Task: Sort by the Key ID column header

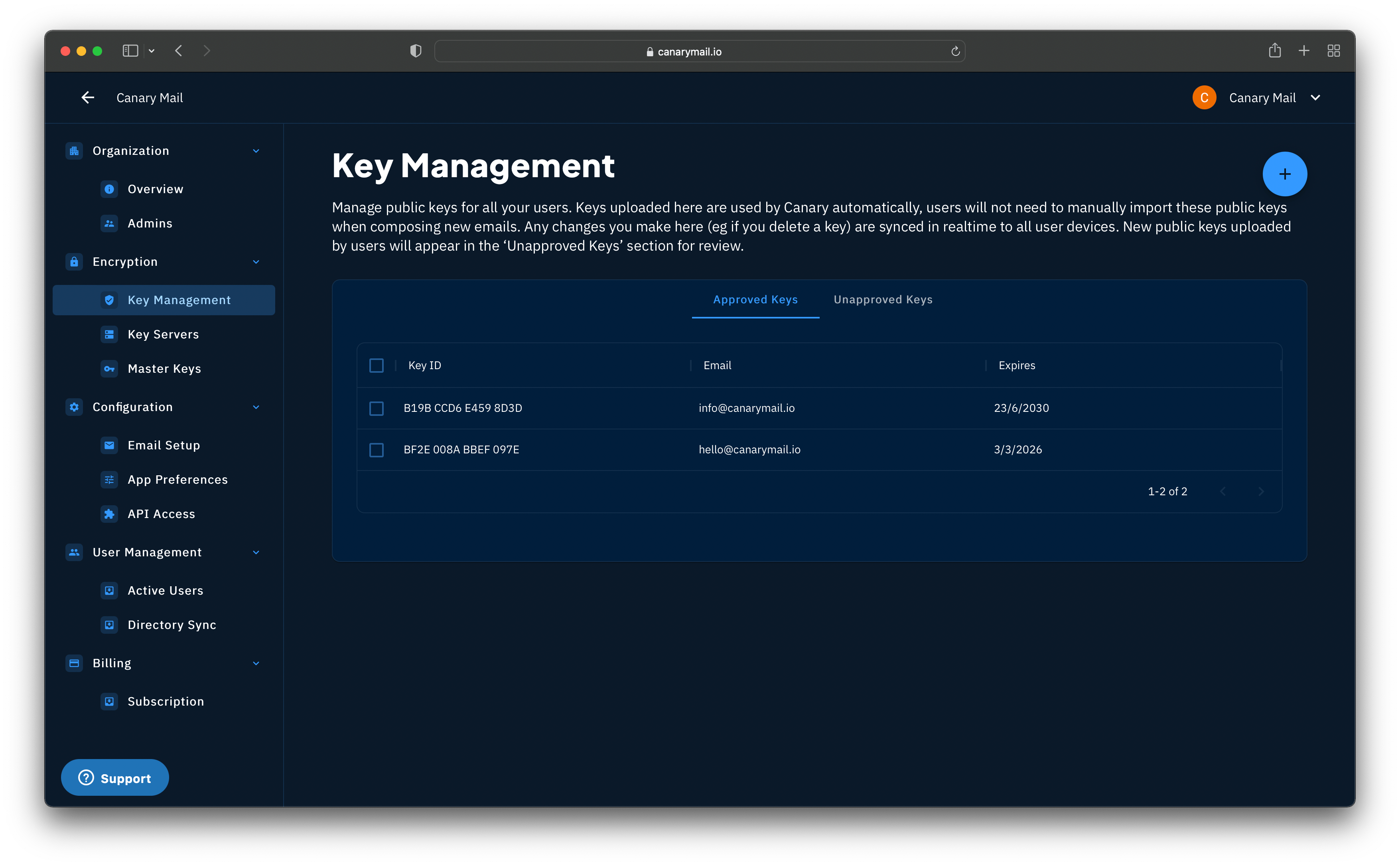Action: point(425,366)
